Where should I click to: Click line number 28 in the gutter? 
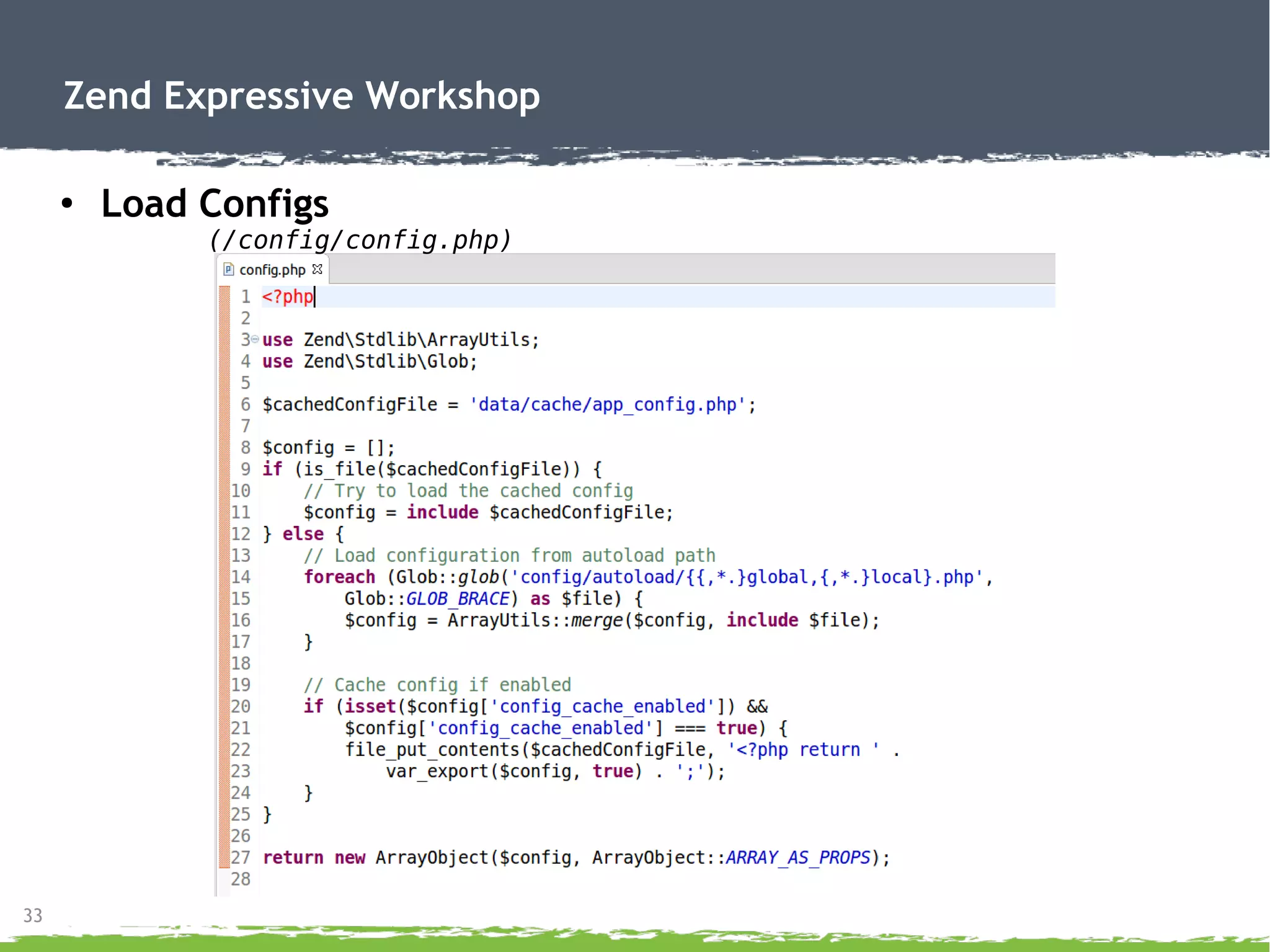[241, 879]
